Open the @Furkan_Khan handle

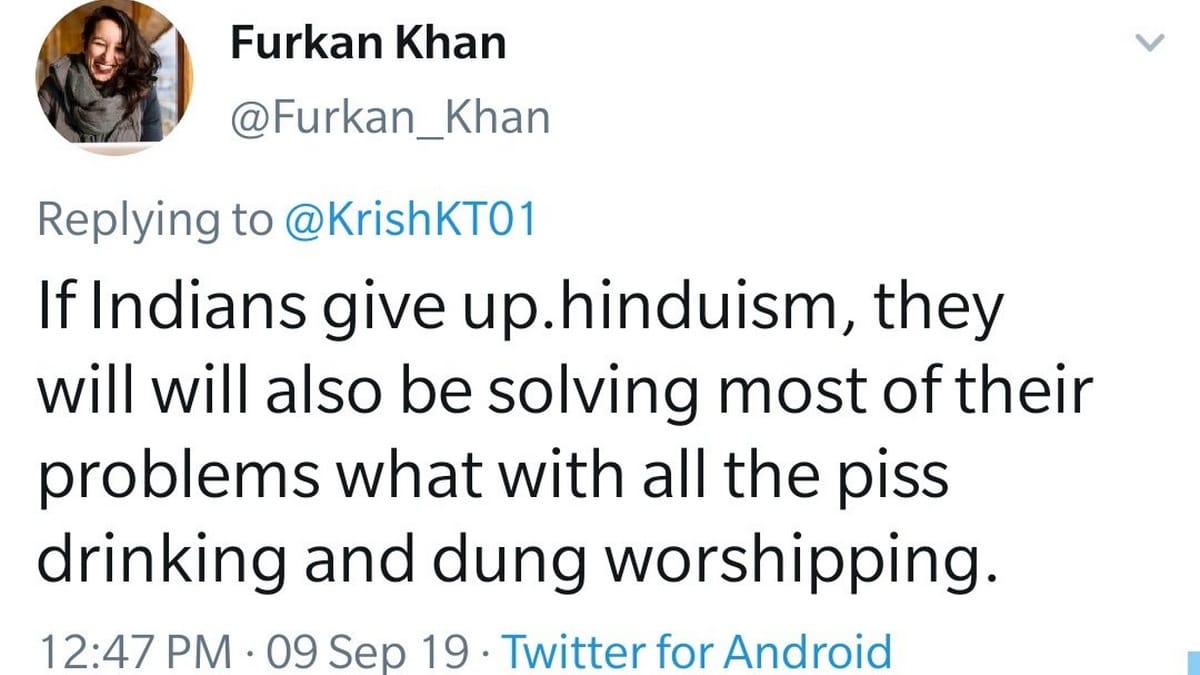[x=390, y=118]
